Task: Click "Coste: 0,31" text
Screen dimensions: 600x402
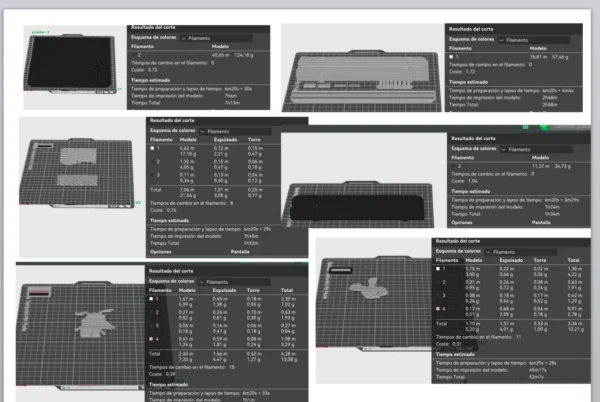Action: click(449, 344)
